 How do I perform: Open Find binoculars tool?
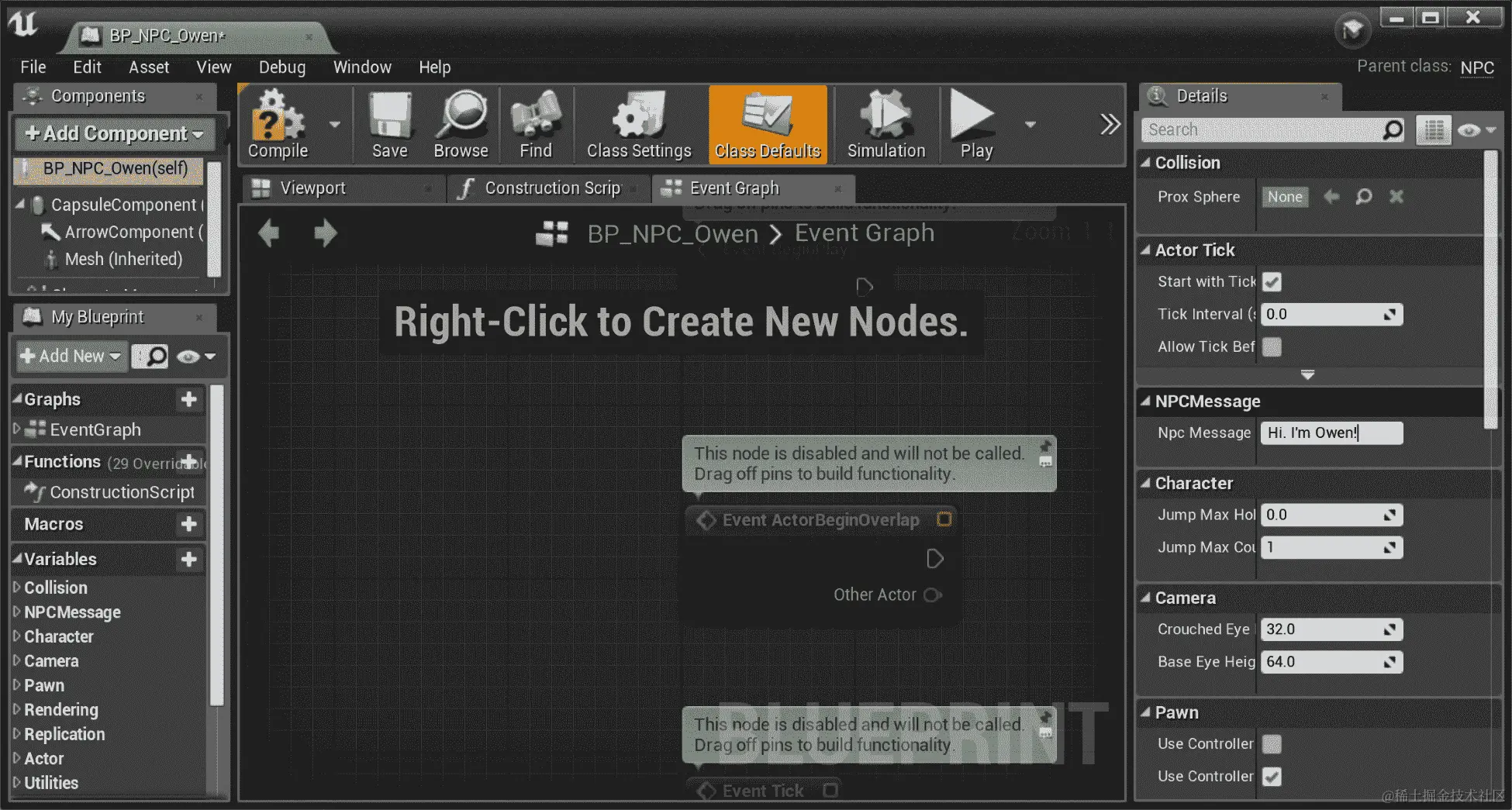[x=536, y=125]
